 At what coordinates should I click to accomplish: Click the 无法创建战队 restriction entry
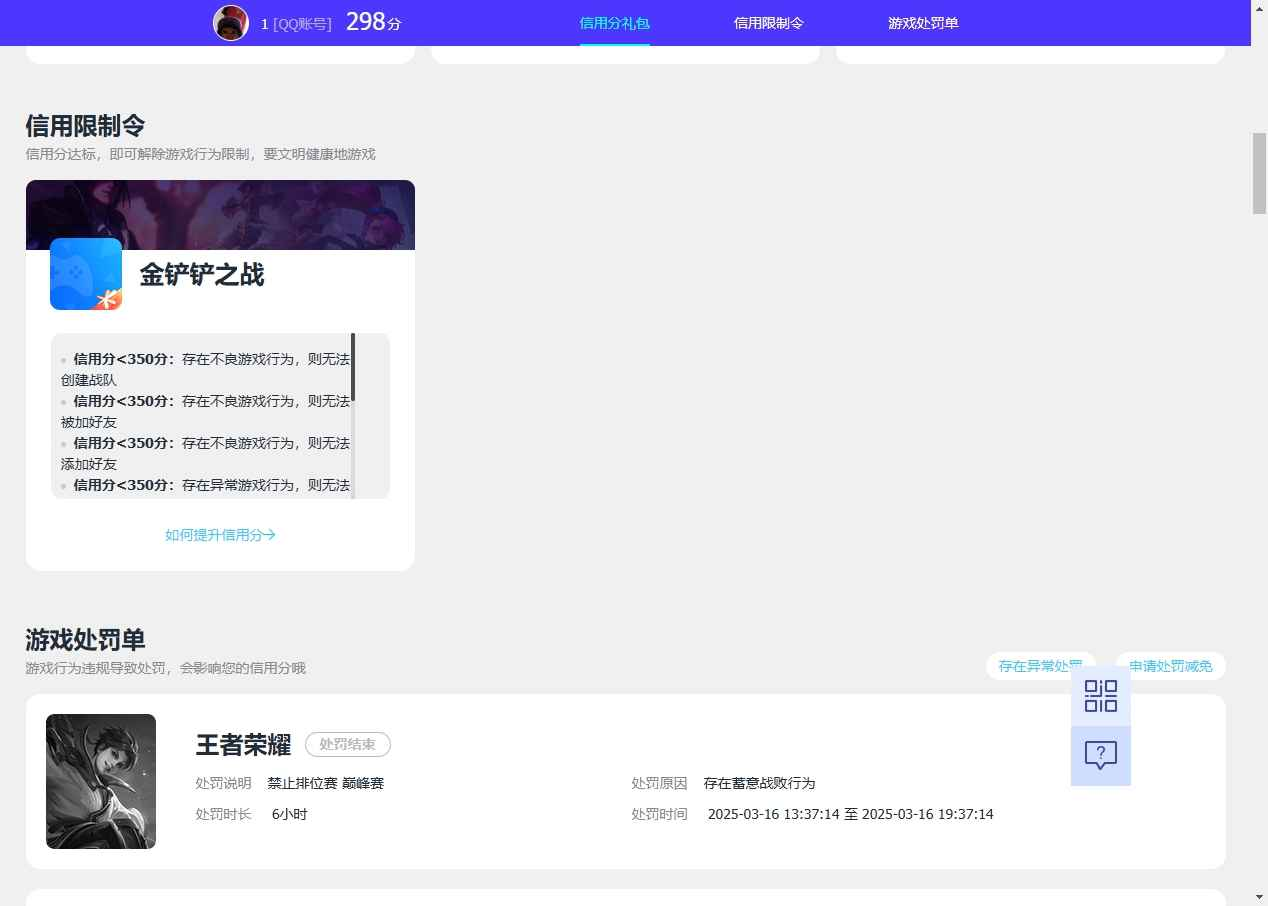(205, 369)
